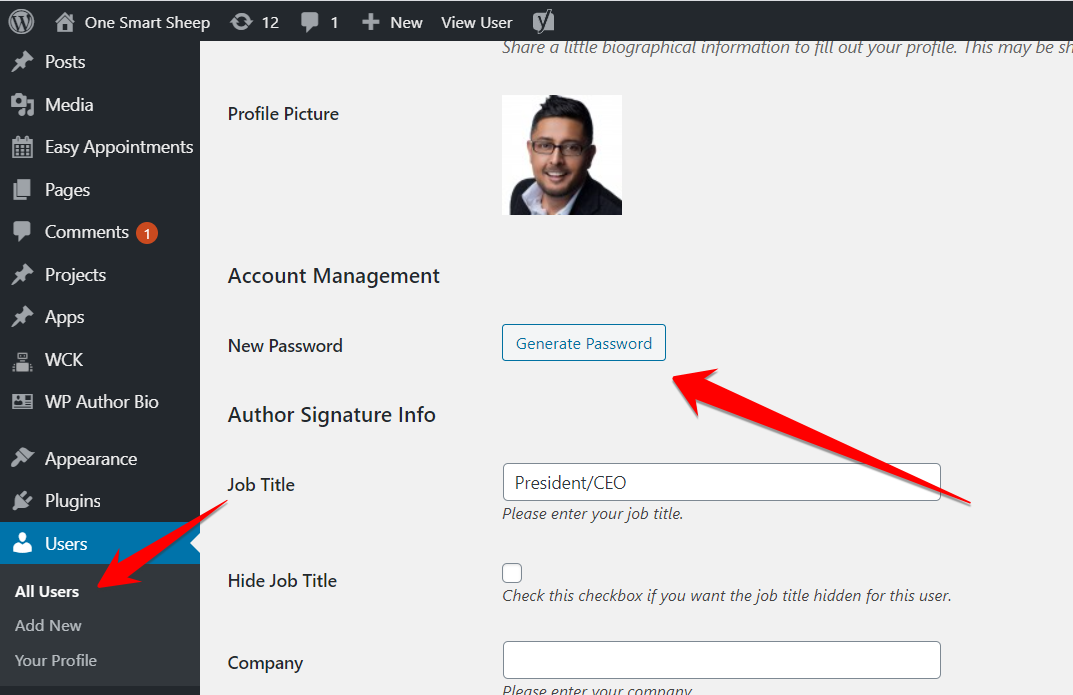Click the Generate Password button
This screenshot has width=1073, height=695.
pos(584,343)
